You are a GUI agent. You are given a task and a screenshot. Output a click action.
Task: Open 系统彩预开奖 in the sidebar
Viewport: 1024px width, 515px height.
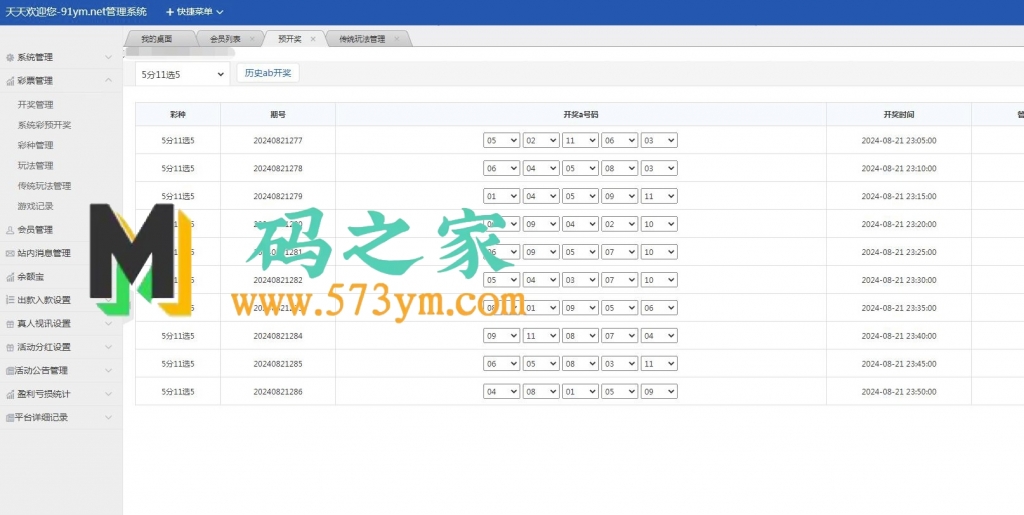44,125
